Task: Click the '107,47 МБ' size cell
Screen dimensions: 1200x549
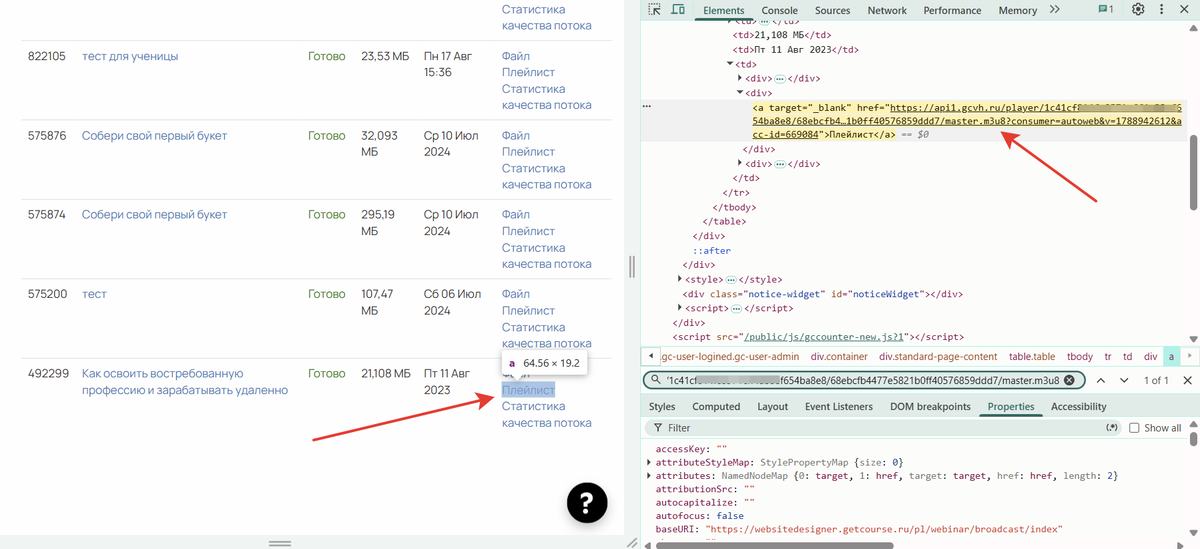Action: [x=377, y=302]
